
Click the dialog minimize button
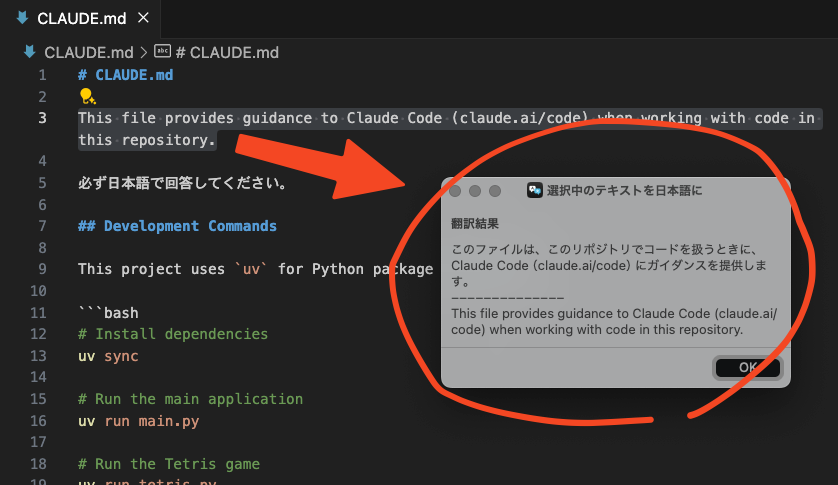point(475,191)
